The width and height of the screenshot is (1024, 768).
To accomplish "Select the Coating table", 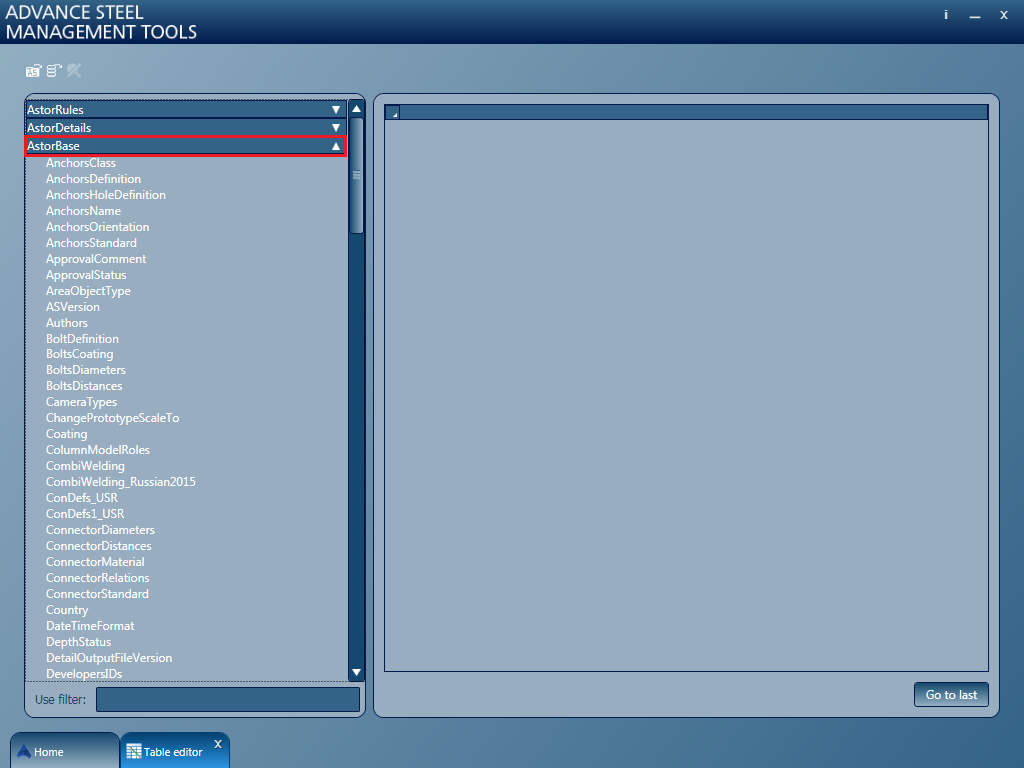I will [67, 434].
